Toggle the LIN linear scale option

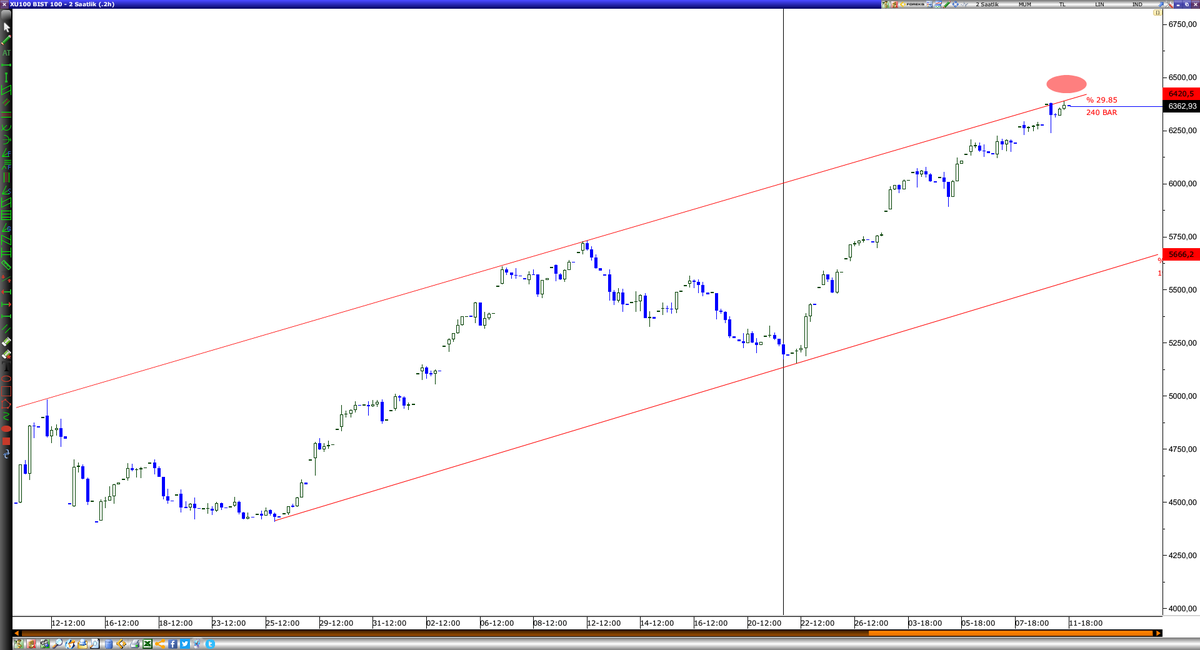click(1100, 5)
